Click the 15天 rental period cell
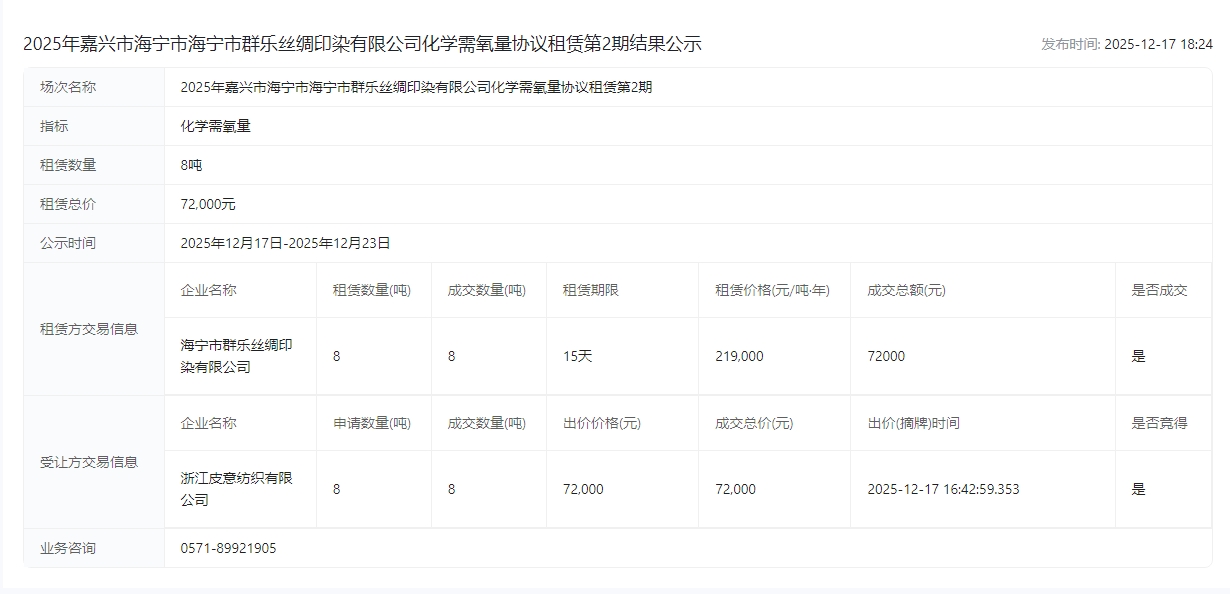Viewport: 1230px width, 594px height. tap(577, 356)
